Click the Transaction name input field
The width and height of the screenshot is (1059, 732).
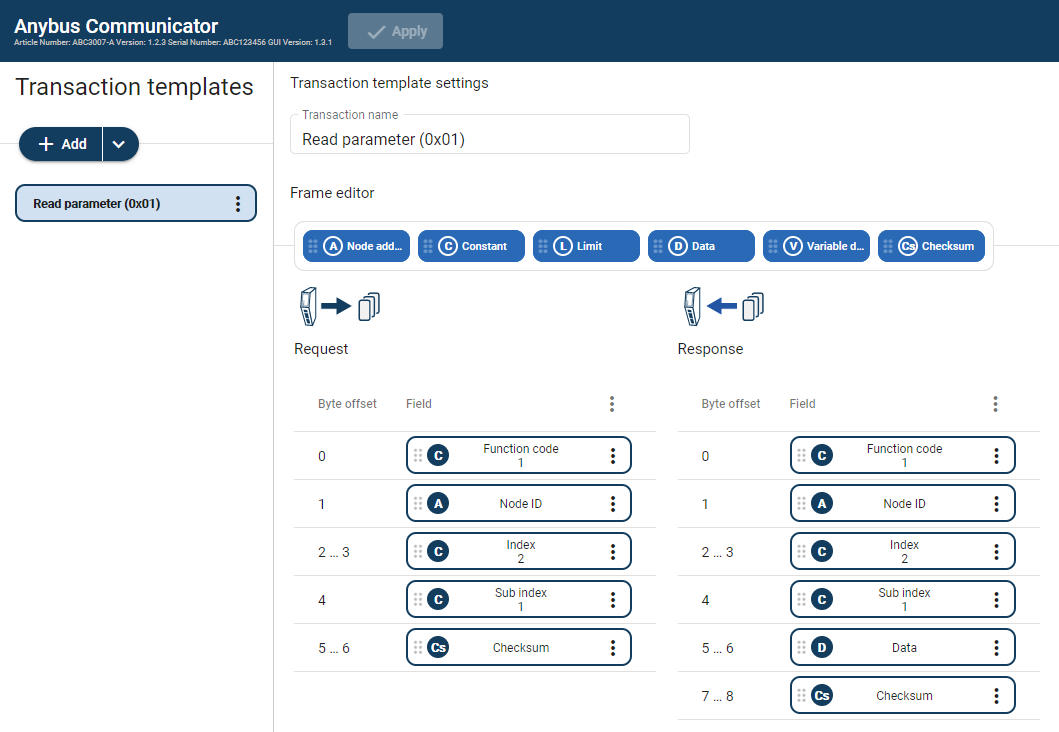click(490, 140)
